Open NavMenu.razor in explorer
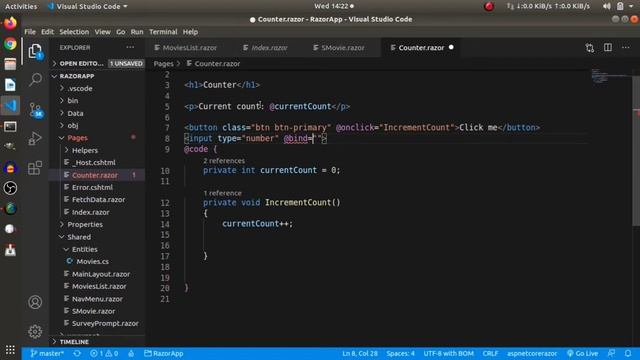 (x=97, y=299)
